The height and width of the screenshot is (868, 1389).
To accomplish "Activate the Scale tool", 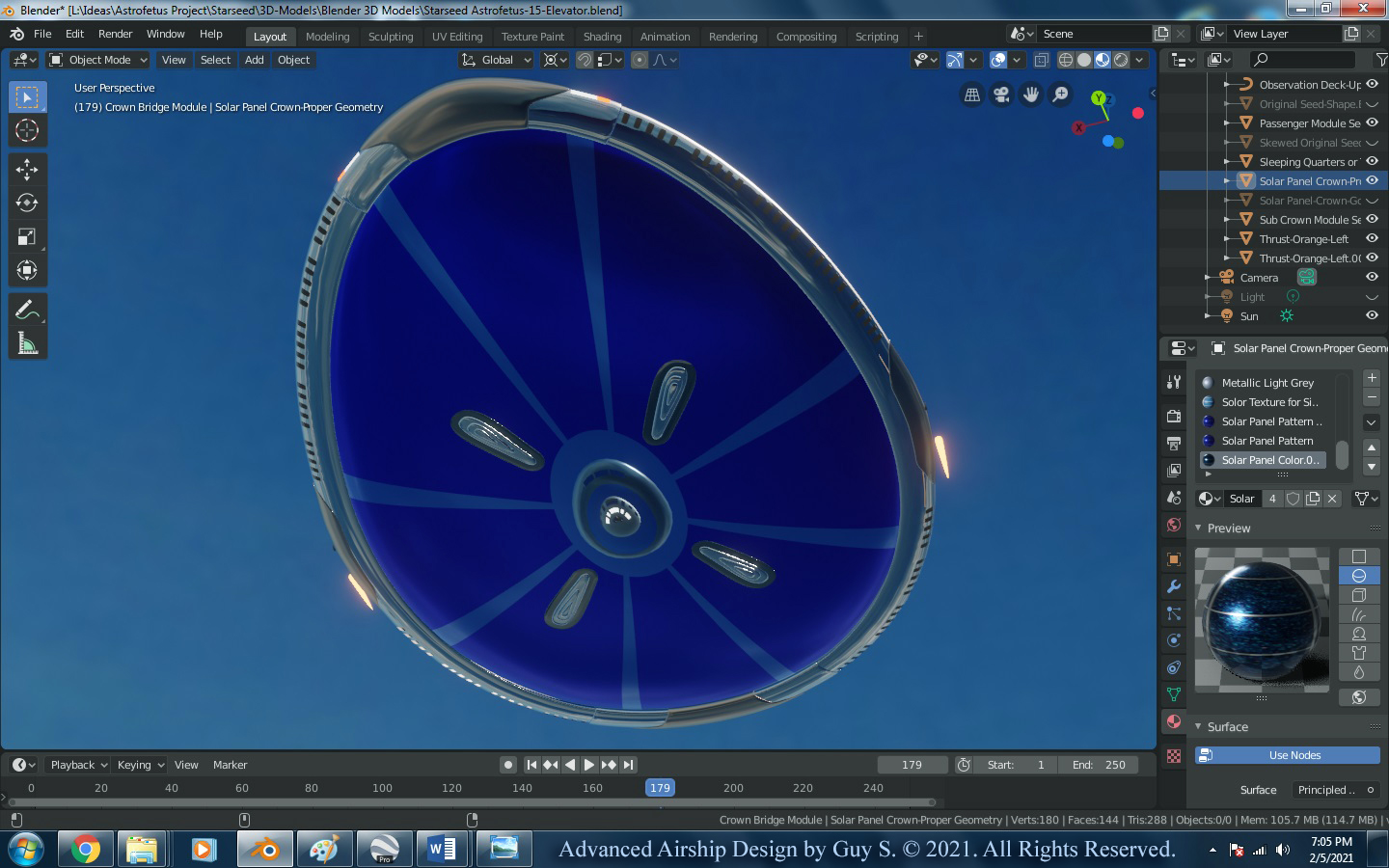I will point(27,237).
